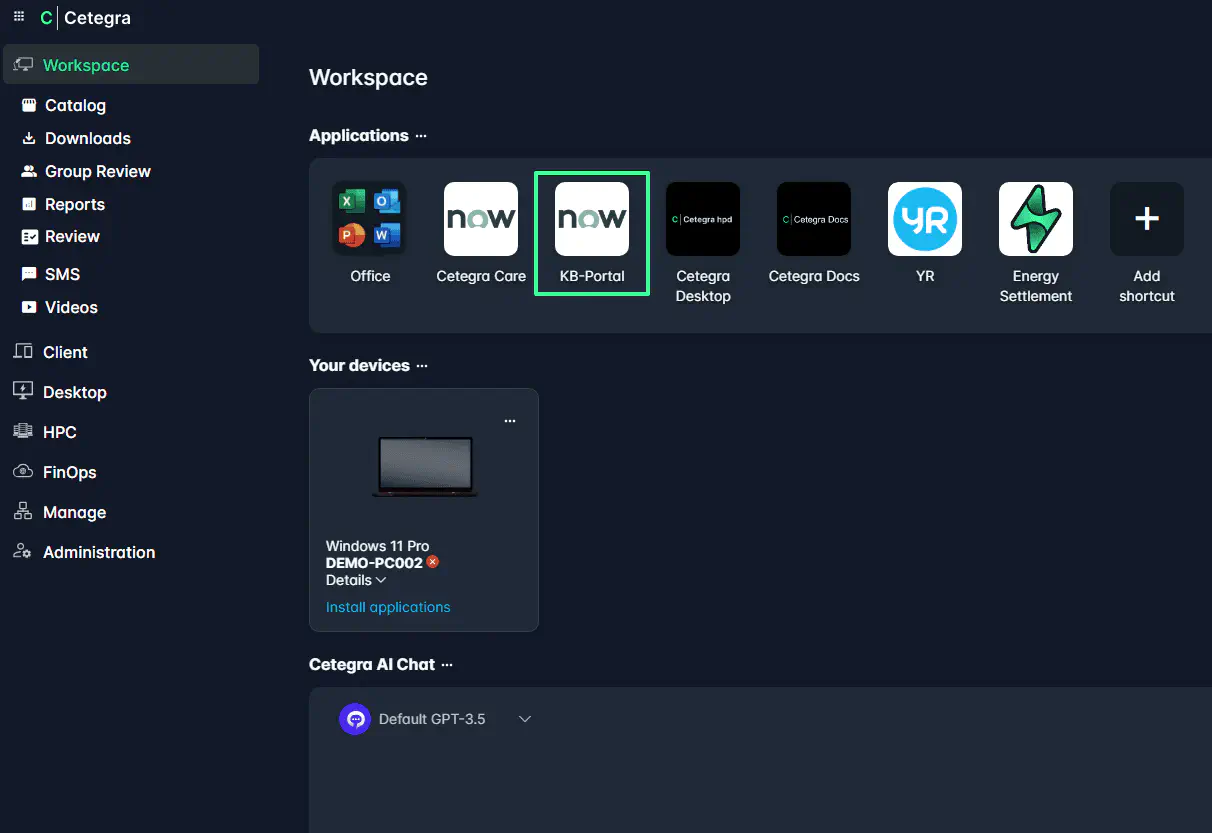
Task: Open the KB-Portal application tile
Action: point(592,219)
